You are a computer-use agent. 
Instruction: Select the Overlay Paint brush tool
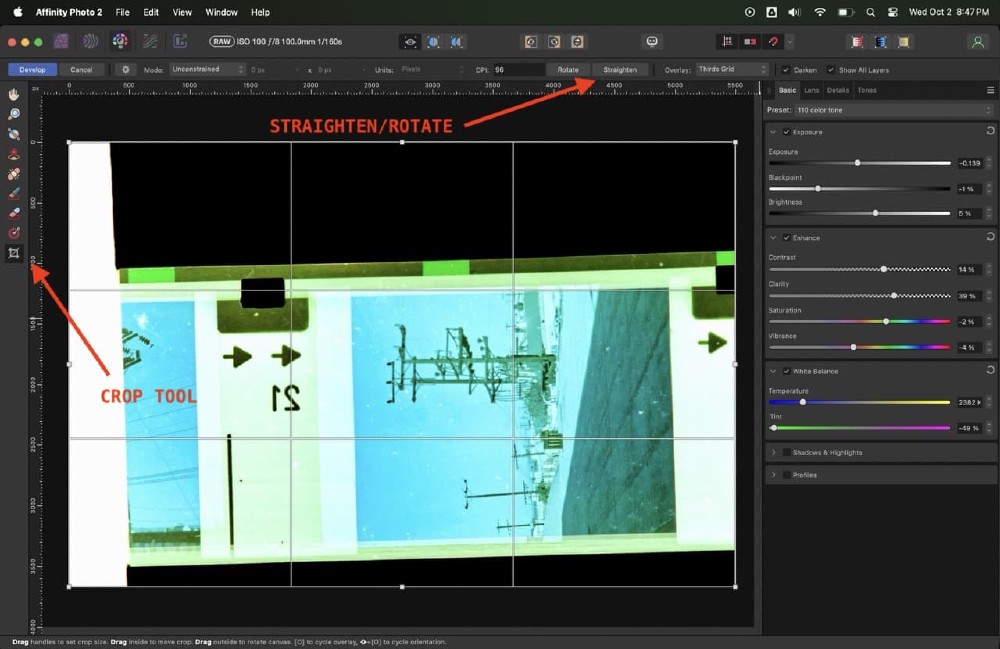tap(13, 193)
